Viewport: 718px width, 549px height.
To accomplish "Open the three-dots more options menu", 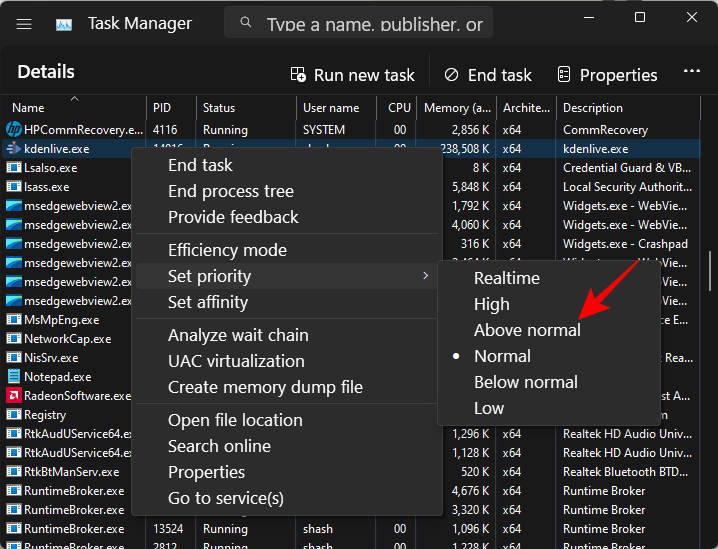I will (x=691, y=72).
